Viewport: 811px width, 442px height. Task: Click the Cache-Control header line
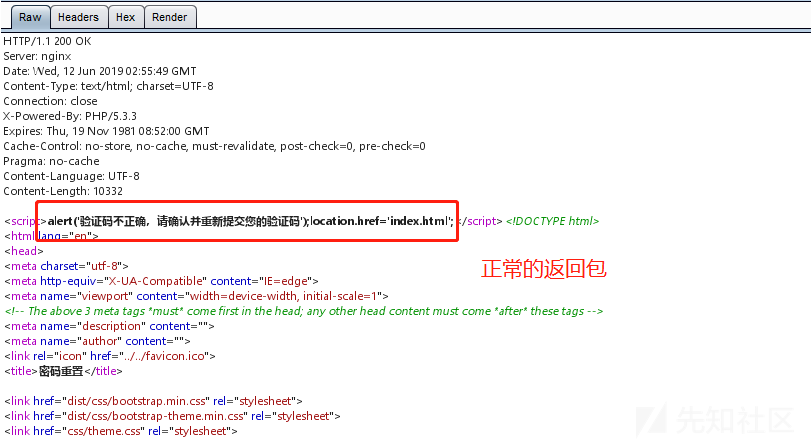[x=214, y=146]
